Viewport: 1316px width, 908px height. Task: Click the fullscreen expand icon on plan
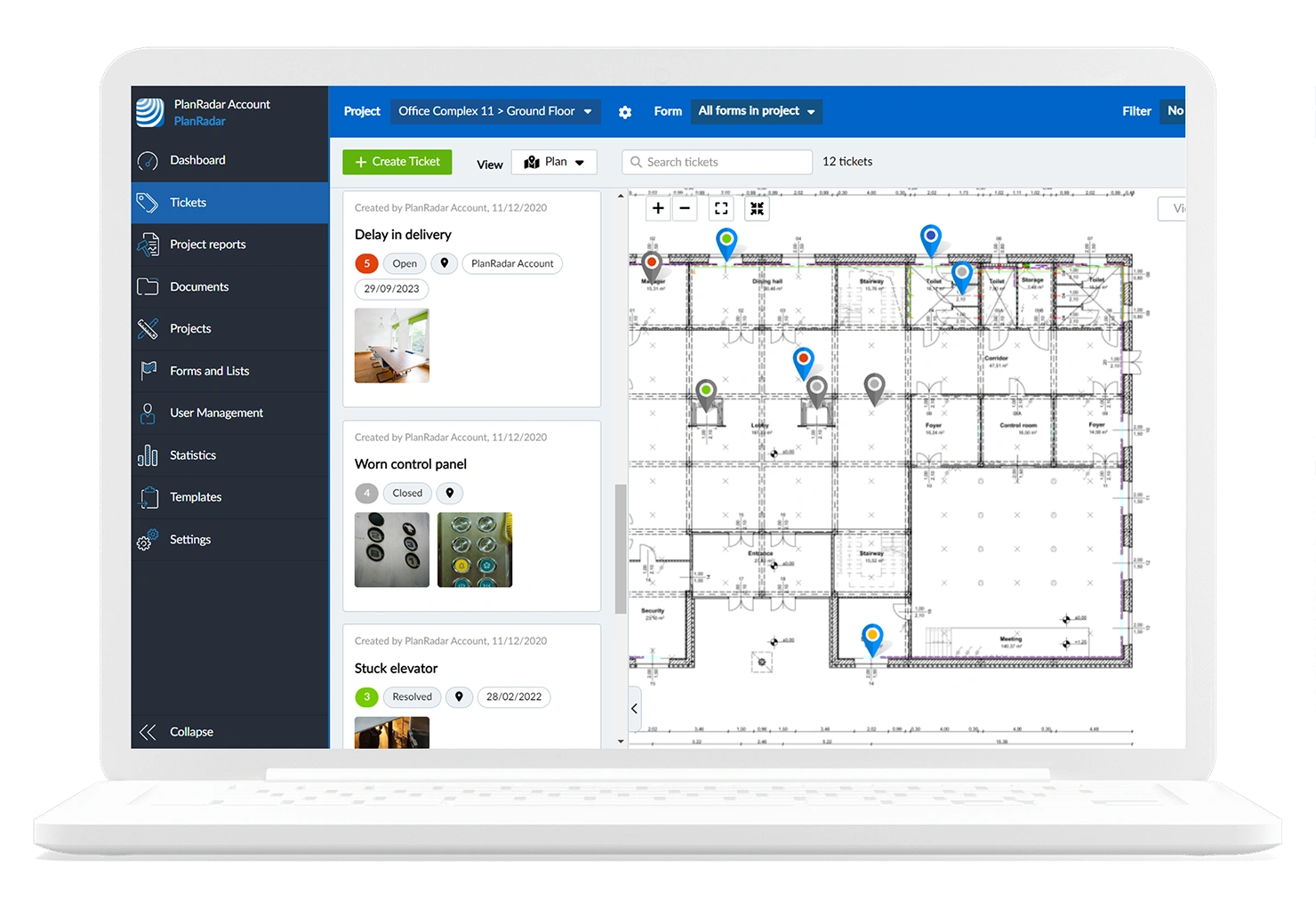tap(721, 208)
